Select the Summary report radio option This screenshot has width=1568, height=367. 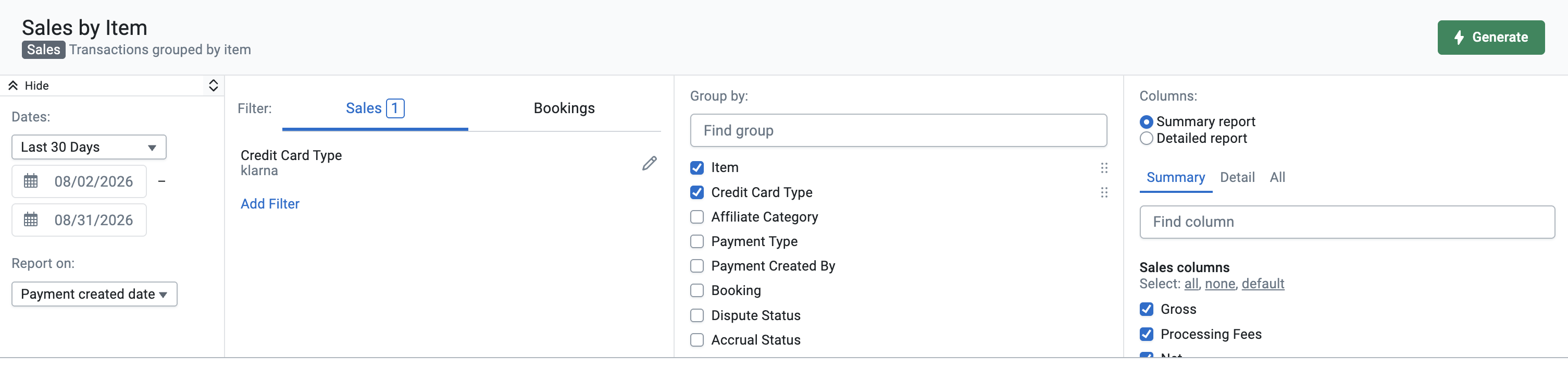tap(1146, 122)
